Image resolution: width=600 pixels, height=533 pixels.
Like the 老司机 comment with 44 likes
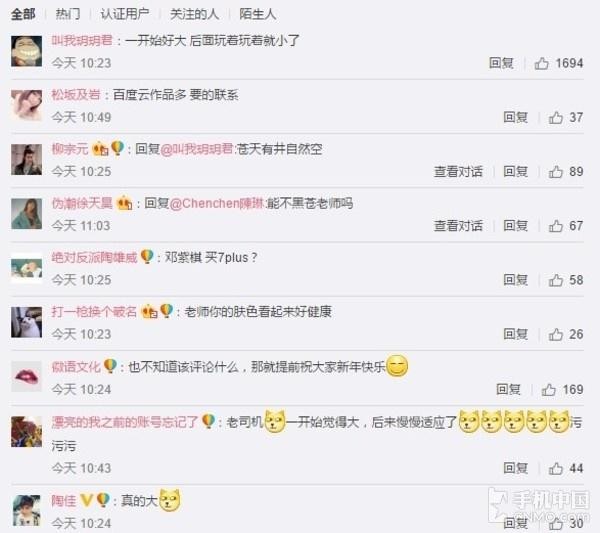click(556, 468)
